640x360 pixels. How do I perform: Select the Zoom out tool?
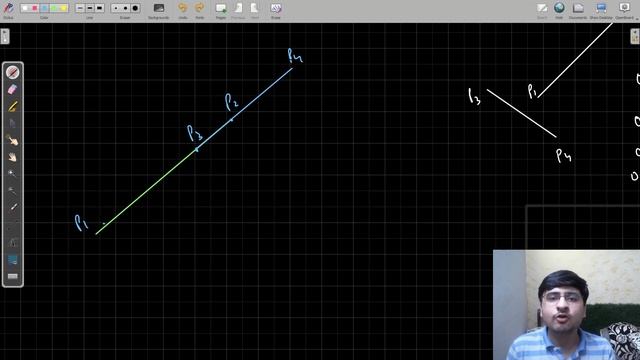[13, 191]
